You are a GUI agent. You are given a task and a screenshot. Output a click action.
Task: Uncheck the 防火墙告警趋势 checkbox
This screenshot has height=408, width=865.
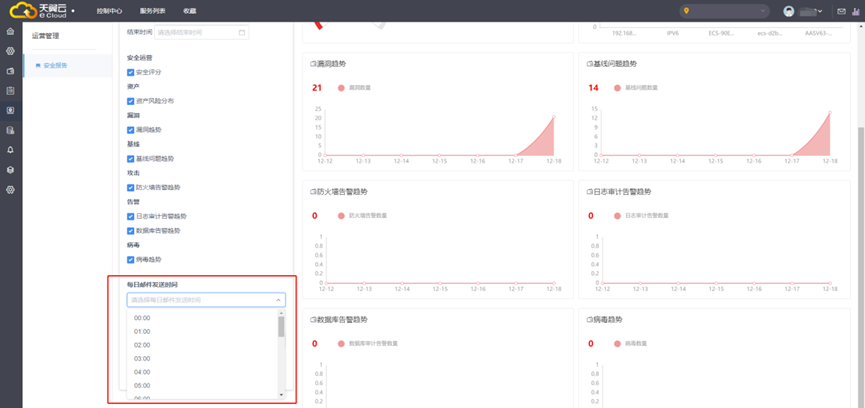[x=131, y=187]
